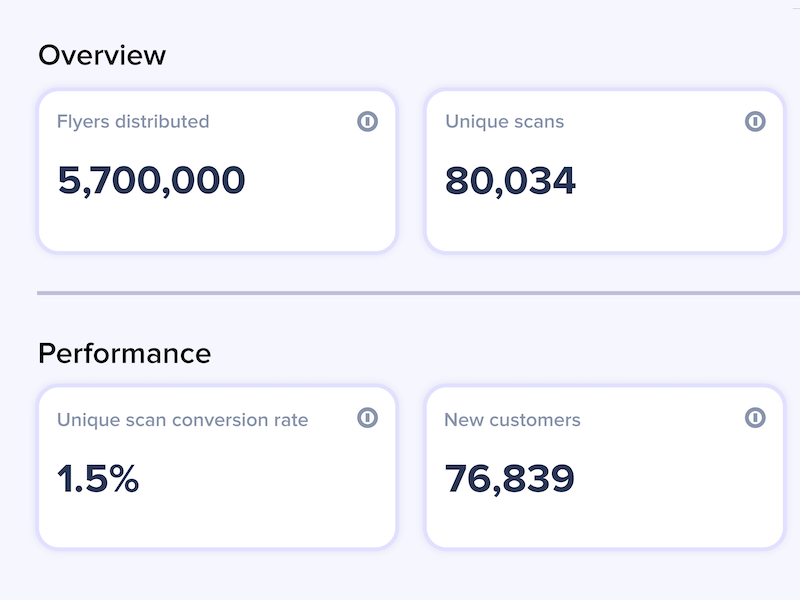The width and height of the screenshot is (800, 600).
Task: Click empty space beneath the 80,034 figure
Action: click(605, 224)
